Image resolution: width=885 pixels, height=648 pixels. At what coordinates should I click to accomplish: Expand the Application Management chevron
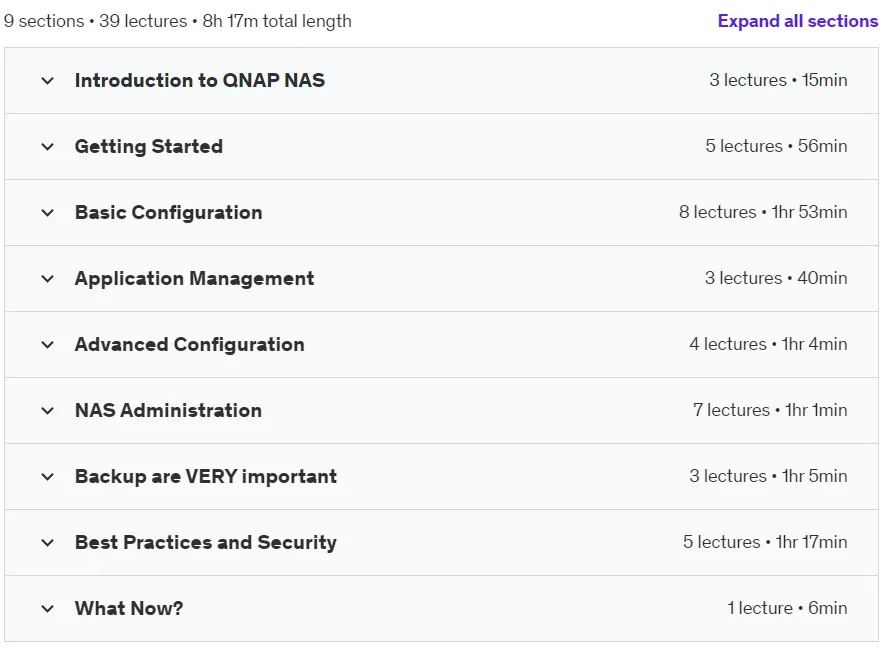click(48, 279)
